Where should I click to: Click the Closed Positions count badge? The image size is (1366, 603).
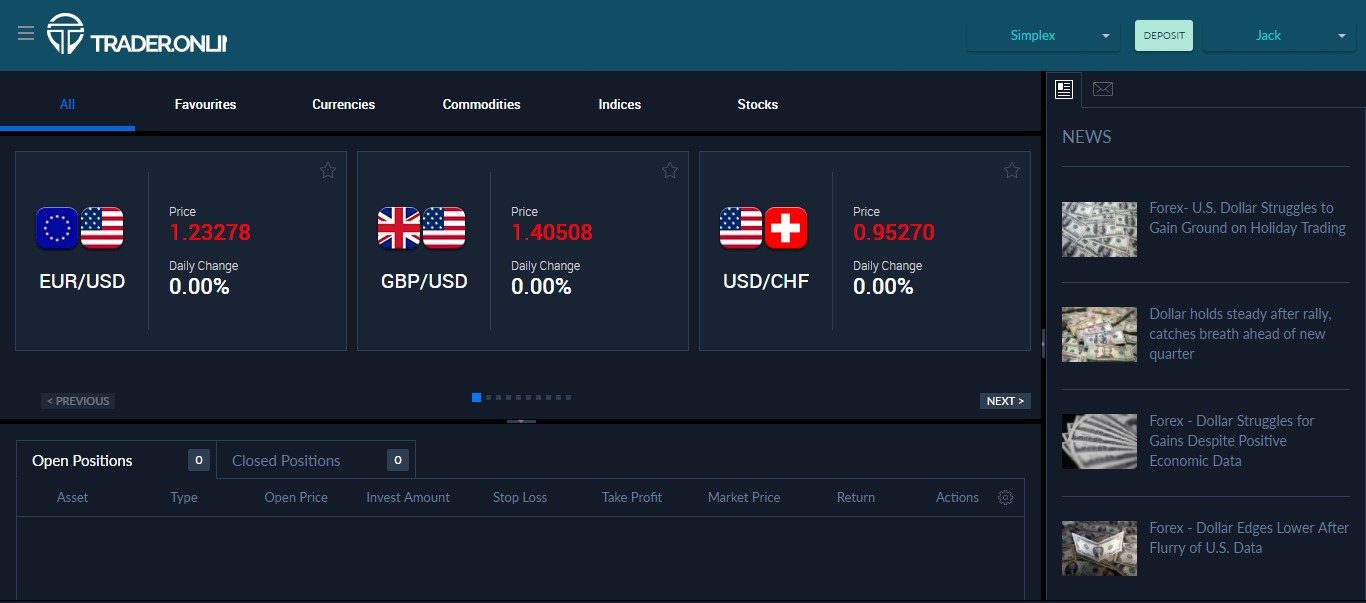coord(398,460)
